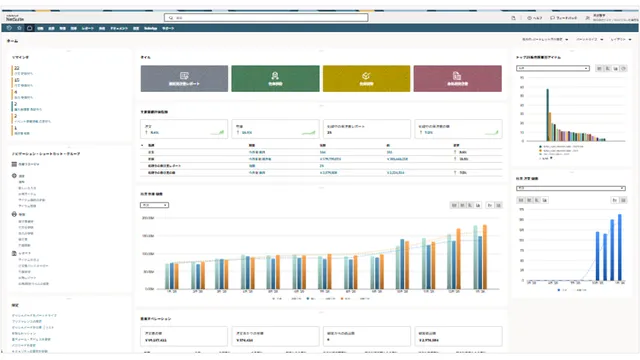Collapse the KPI table expander arrow
Image resolution: width=640 pixels, height=360 pixels.
click(x=142, y=145)
